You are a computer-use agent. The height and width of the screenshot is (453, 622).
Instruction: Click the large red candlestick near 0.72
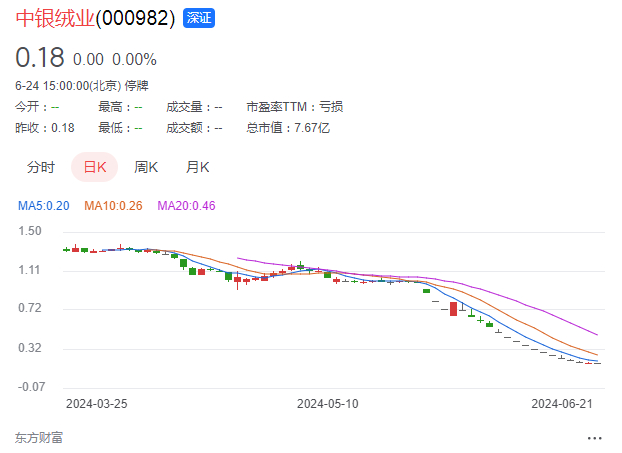click(x=453, y=309)
